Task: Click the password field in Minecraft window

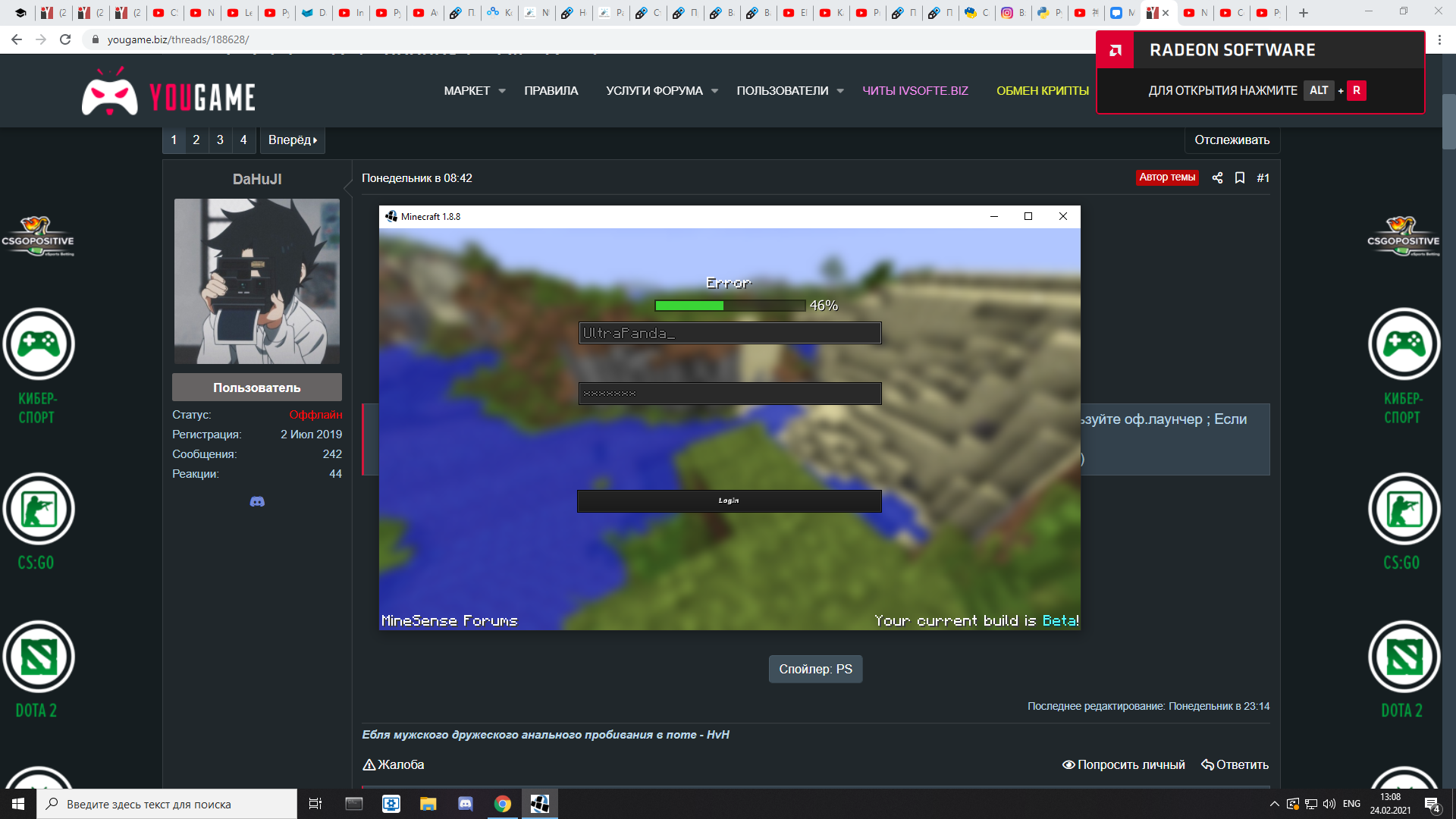Action: click(x=730, y=393)
